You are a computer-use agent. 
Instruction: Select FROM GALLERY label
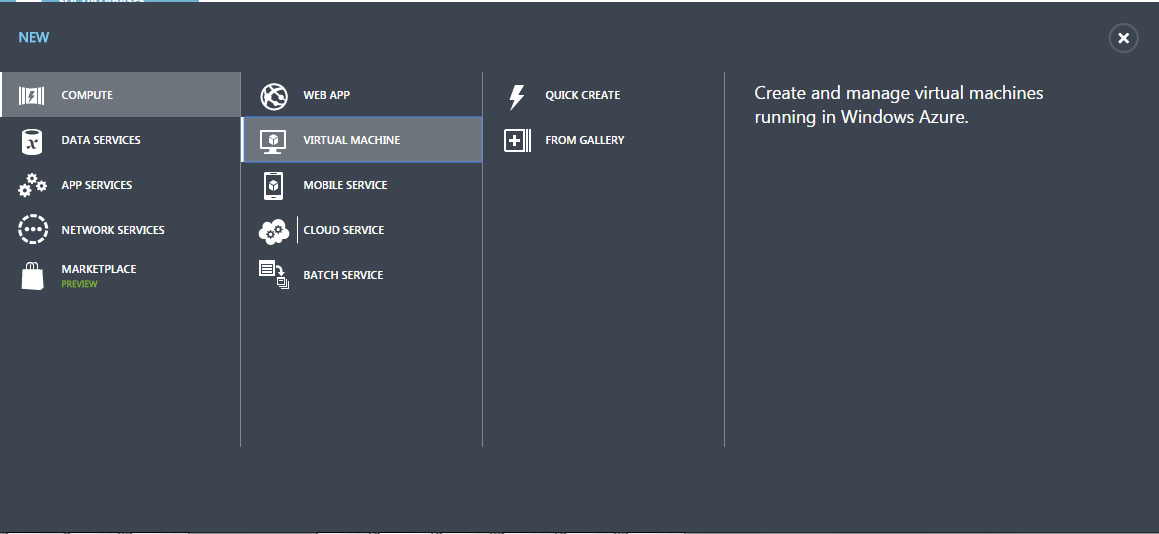pos(585,140)
